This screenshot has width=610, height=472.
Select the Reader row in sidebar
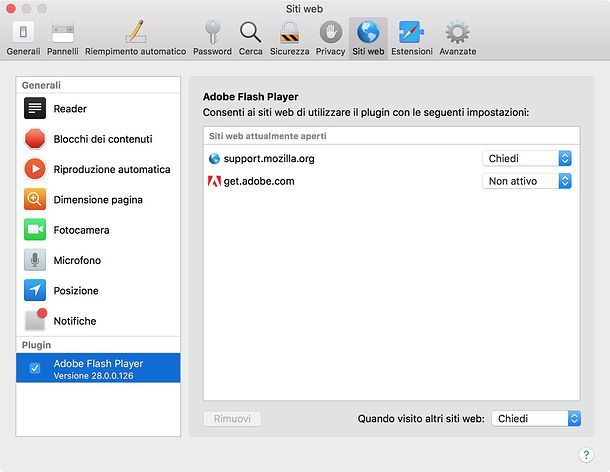[x=98, y=109]
